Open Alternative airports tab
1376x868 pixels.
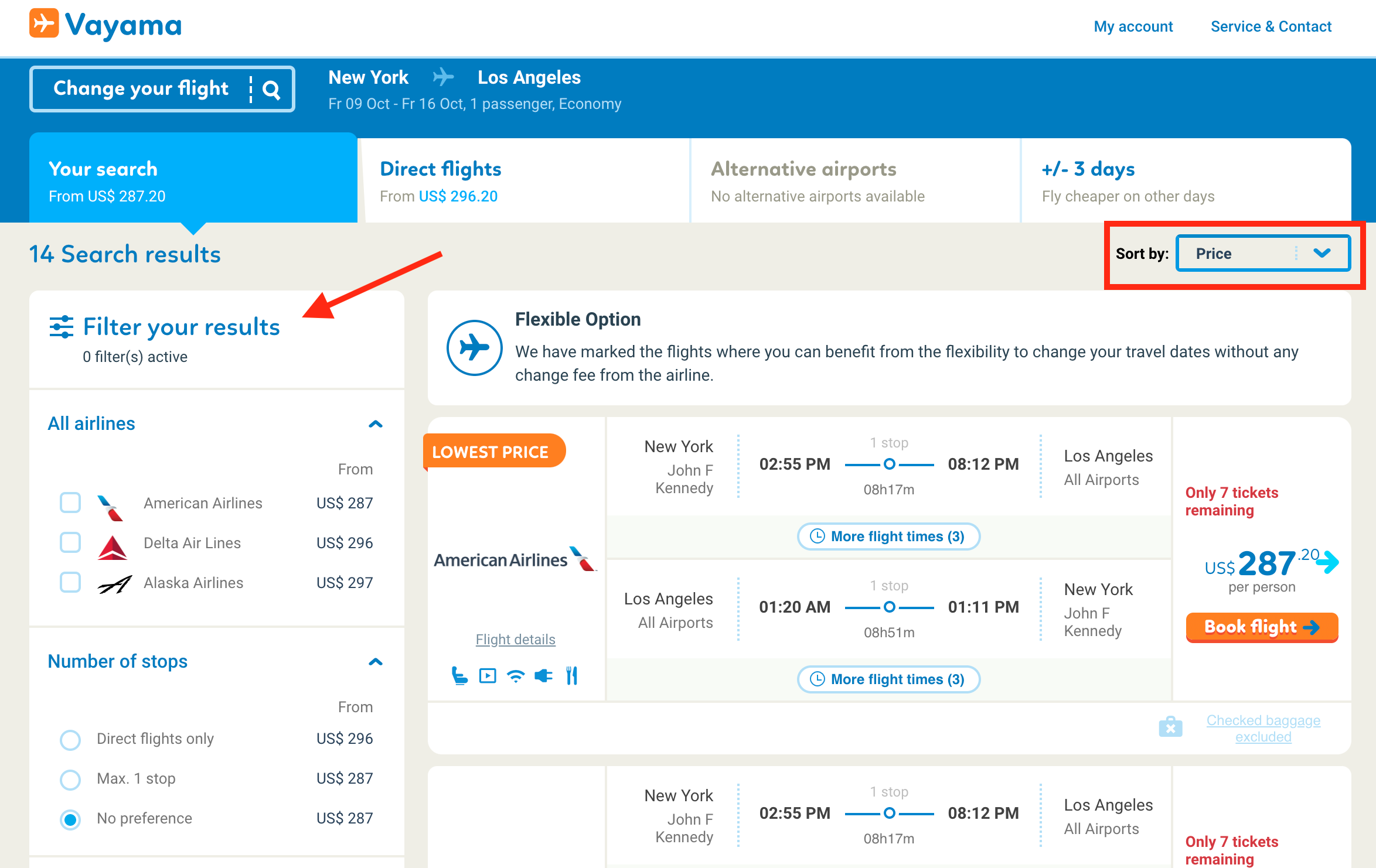click(856, 181)
